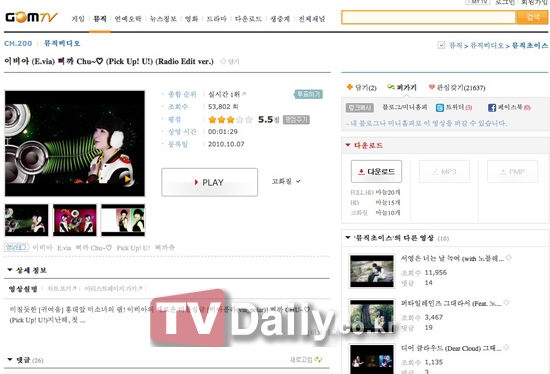Open the 차트보기 link
Screen dimensions: 550x374
62,288
